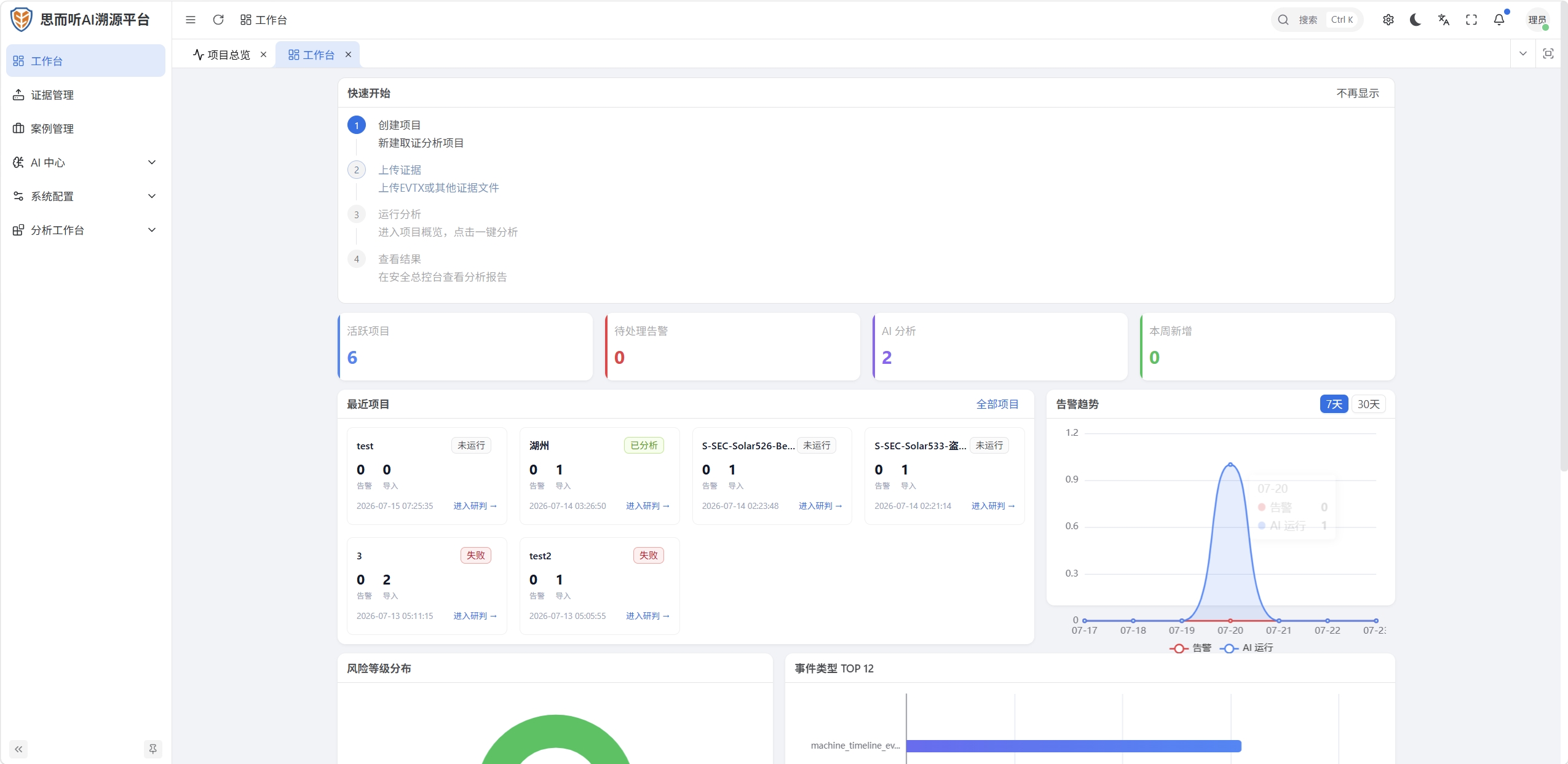
Task: Click the 证据管理 sidebar icon
Action: 18,95
